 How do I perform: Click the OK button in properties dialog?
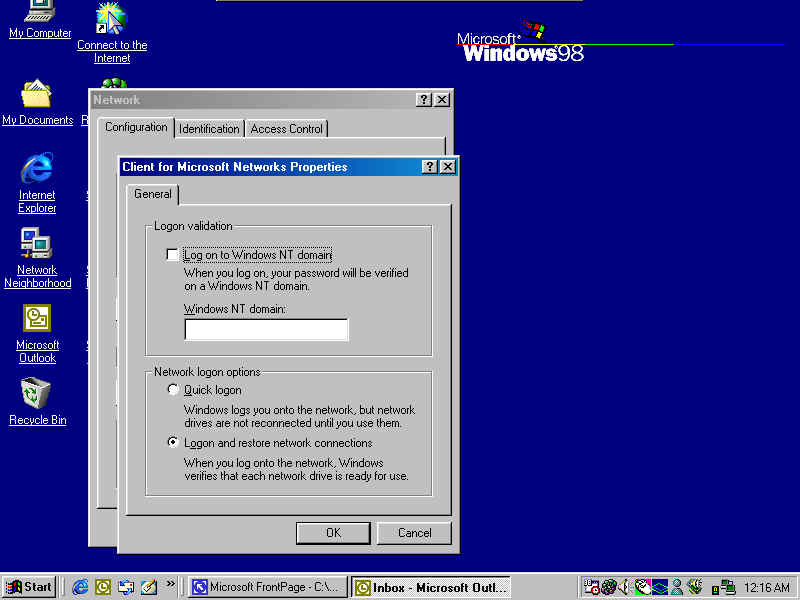click(x=333, y=533)
